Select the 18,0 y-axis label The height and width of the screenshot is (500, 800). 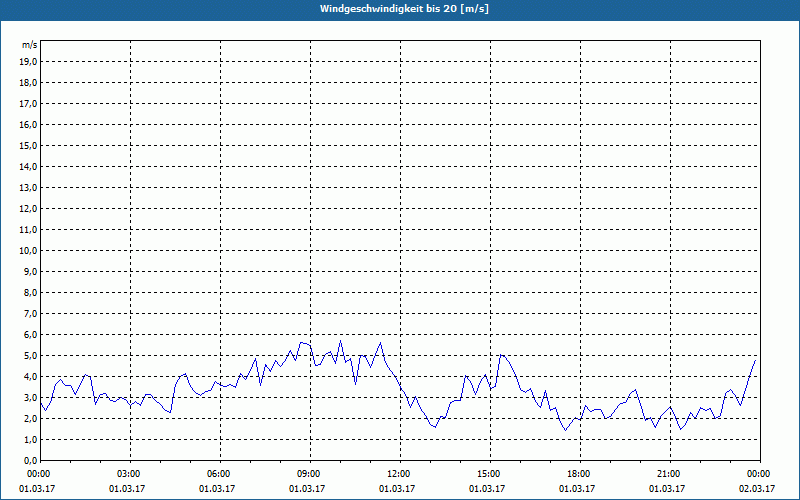(x=28, y=83)
